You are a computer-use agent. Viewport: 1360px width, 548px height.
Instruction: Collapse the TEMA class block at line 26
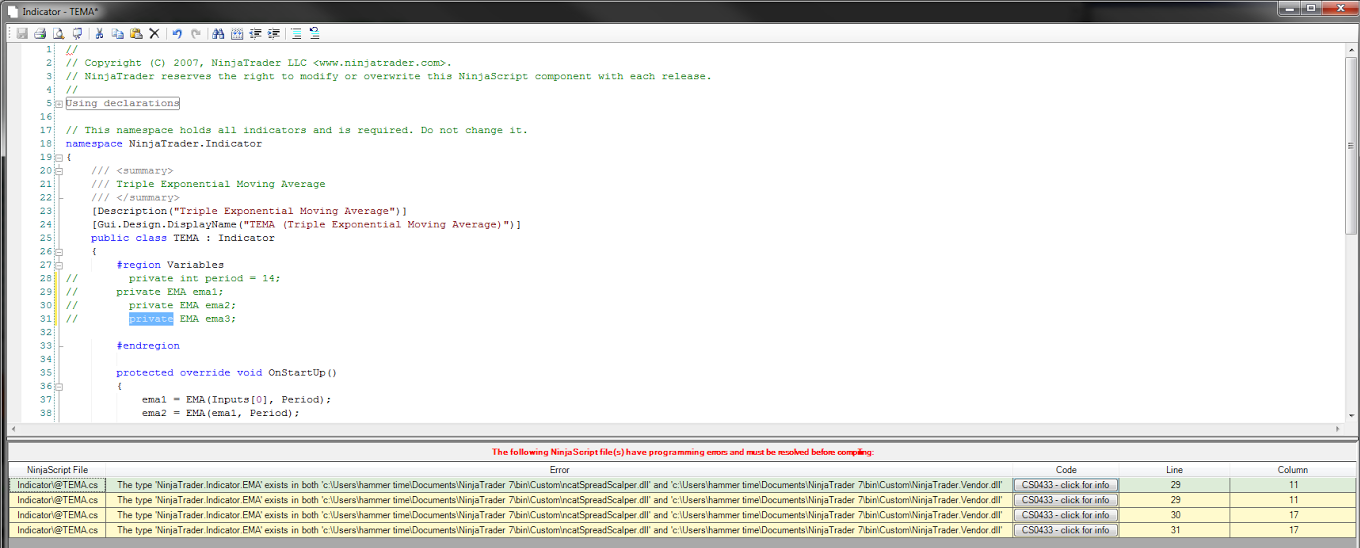[59, 252]
